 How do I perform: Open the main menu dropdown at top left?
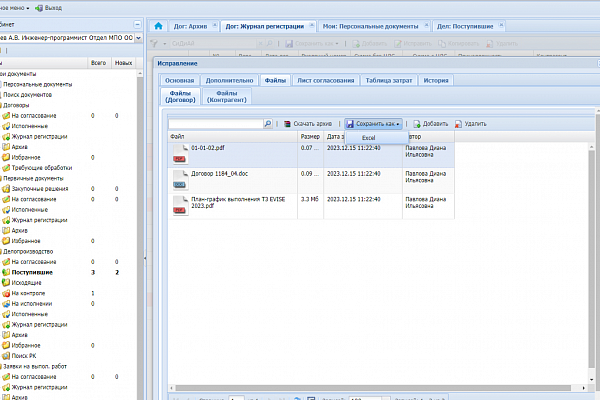pos(15,8)
